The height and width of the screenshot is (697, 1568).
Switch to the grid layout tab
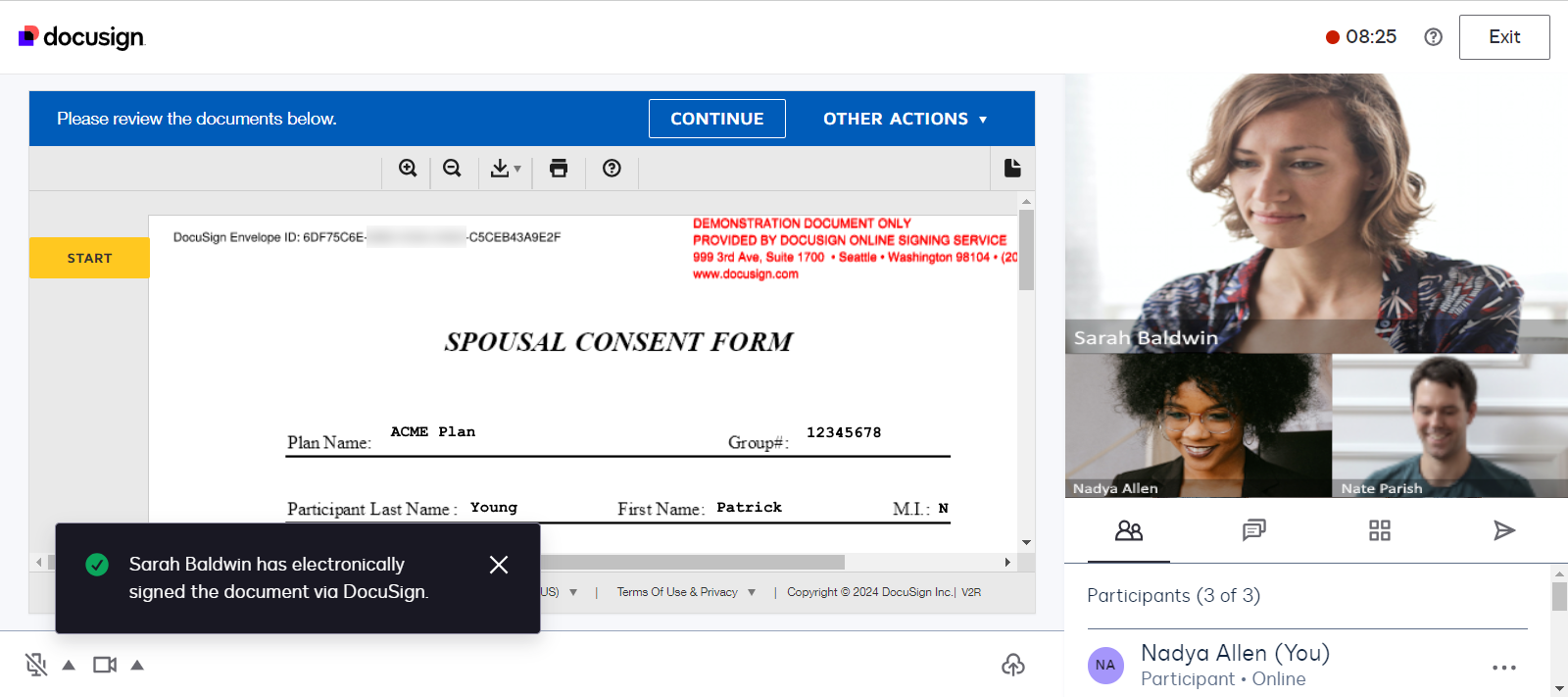click(1379, 530)
